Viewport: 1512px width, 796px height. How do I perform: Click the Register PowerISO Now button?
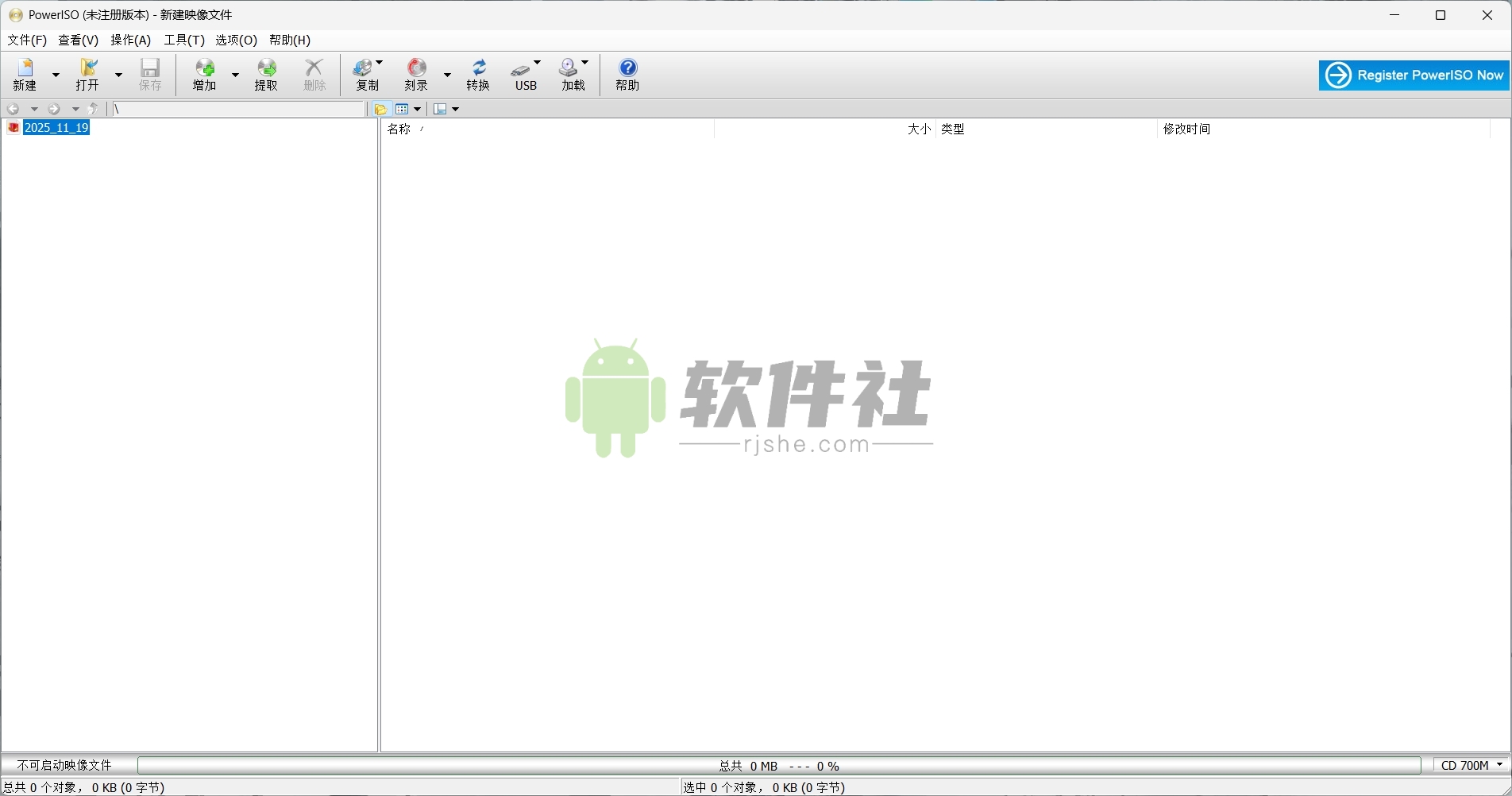pos(1413,75)
